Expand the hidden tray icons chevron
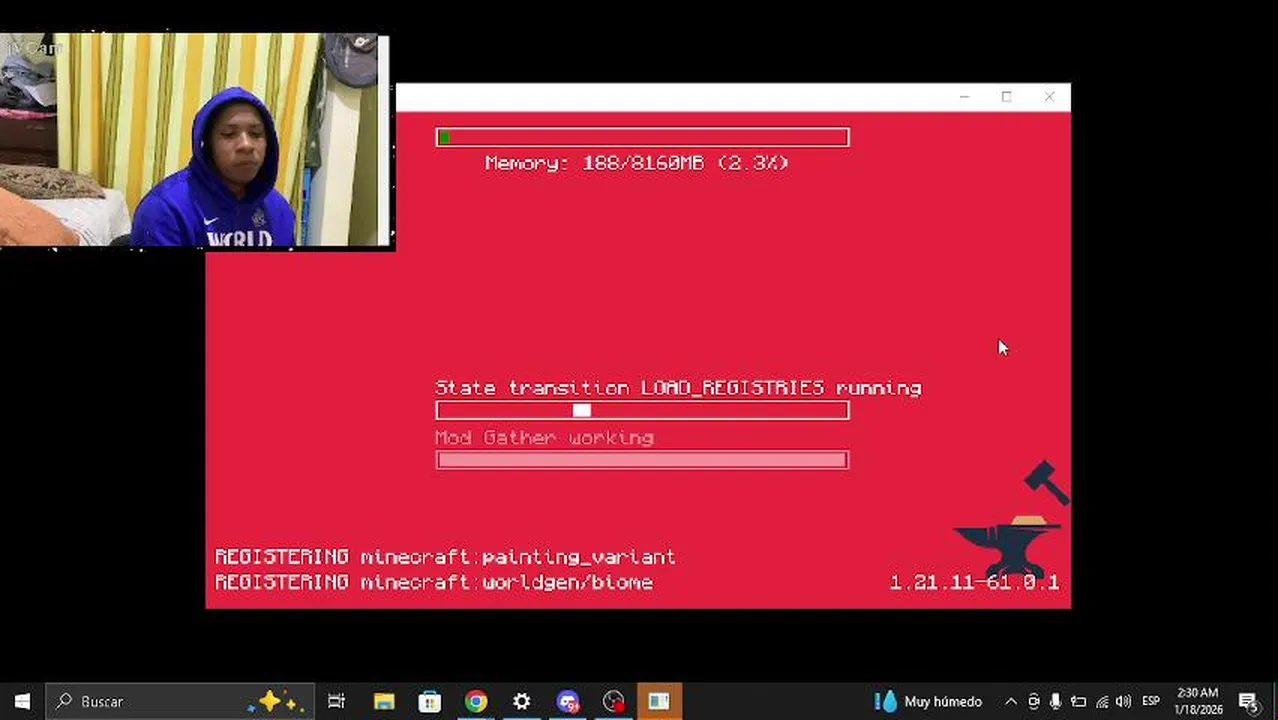1278x720 pixels. point(1011,701)
